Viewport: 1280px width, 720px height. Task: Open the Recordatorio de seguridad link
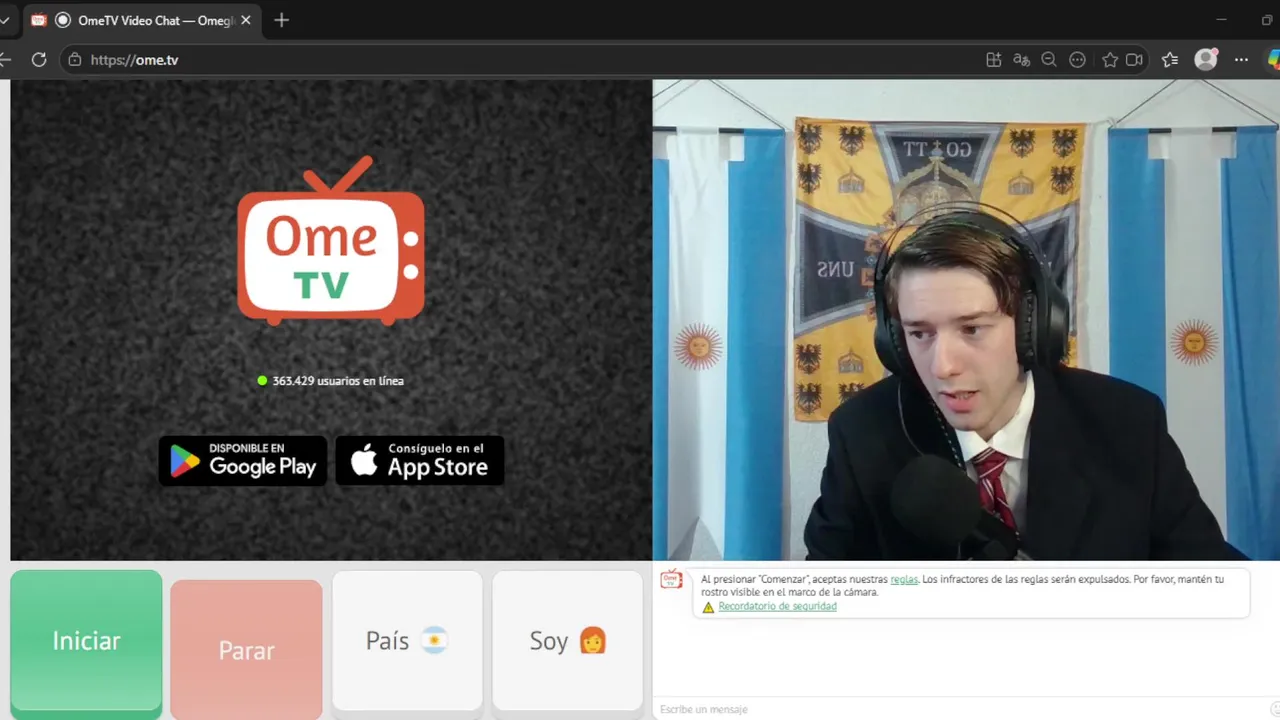(x=777, y=606)
